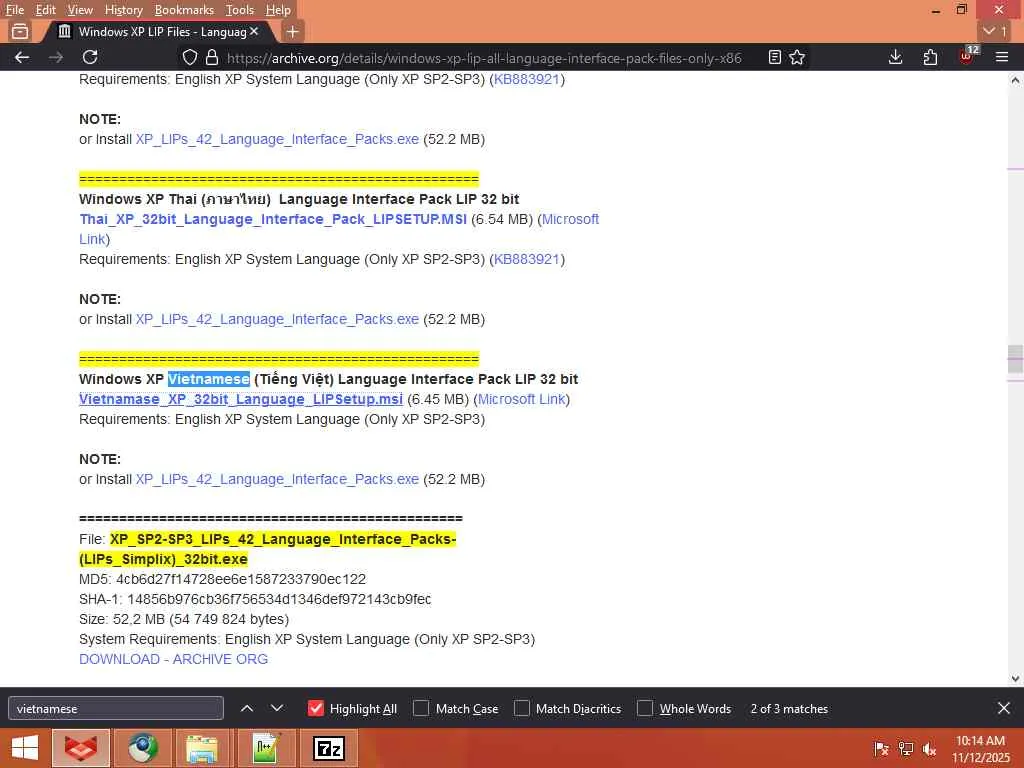Show site security padlock info
1024x768 pixels.
click(x=212, y=57)
